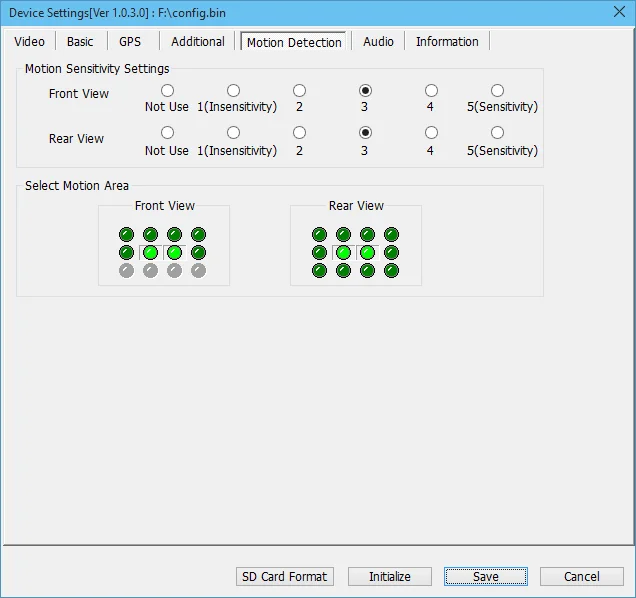
Task: Toggle Rear View middle row first motion cell
Action: [320, 252]
